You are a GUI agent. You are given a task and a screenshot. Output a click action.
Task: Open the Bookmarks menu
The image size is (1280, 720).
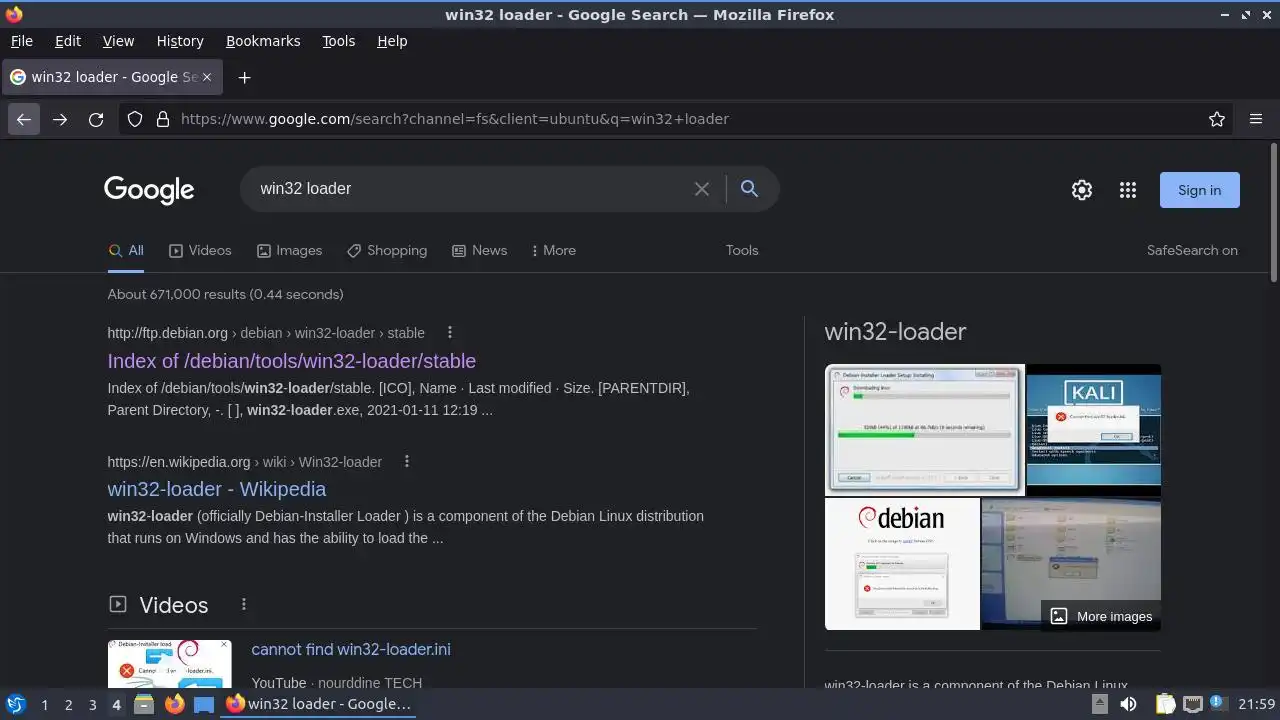click(x=263, y=41)
